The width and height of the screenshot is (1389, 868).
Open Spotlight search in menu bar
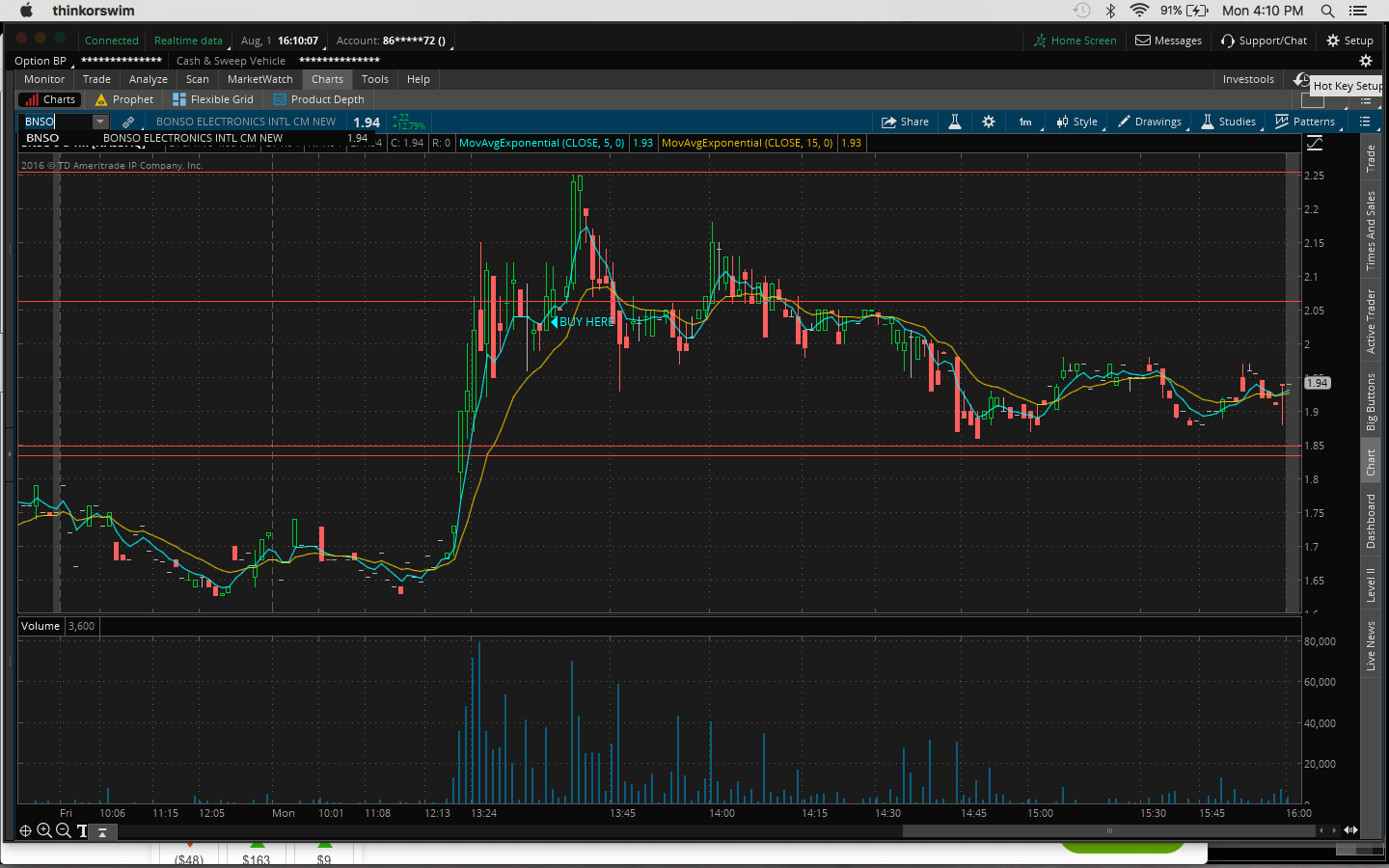click(1327, 11)
